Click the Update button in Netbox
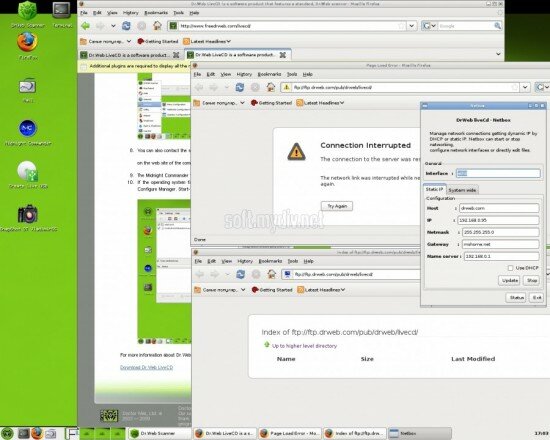550x440 pixels. [510, 280]
